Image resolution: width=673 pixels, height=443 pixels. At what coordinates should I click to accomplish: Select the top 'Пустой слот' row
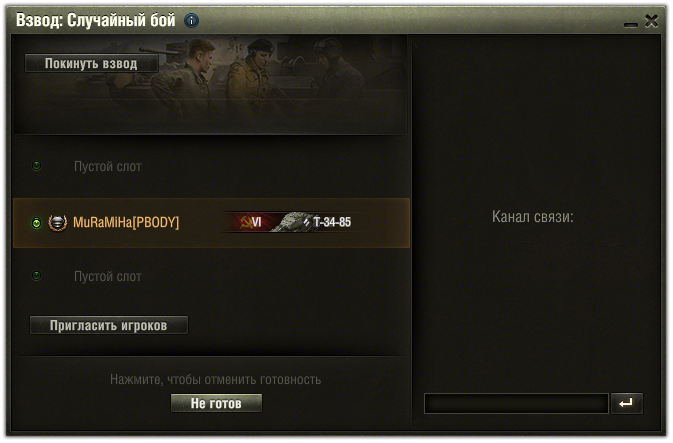(211, 167)
